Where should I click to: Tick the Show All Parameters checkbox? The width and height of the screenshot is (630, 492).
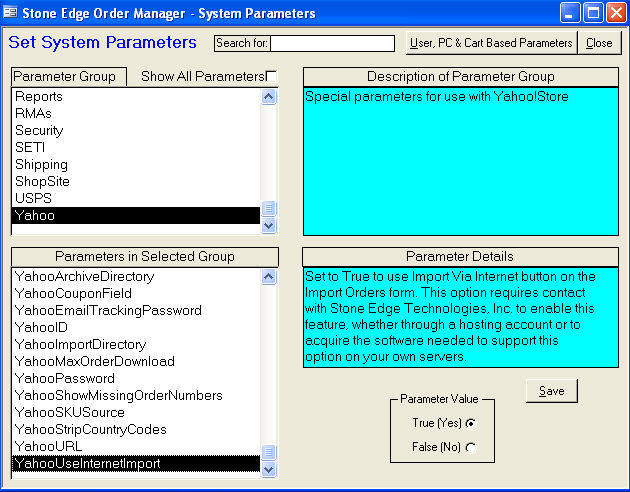pos(272,76)
